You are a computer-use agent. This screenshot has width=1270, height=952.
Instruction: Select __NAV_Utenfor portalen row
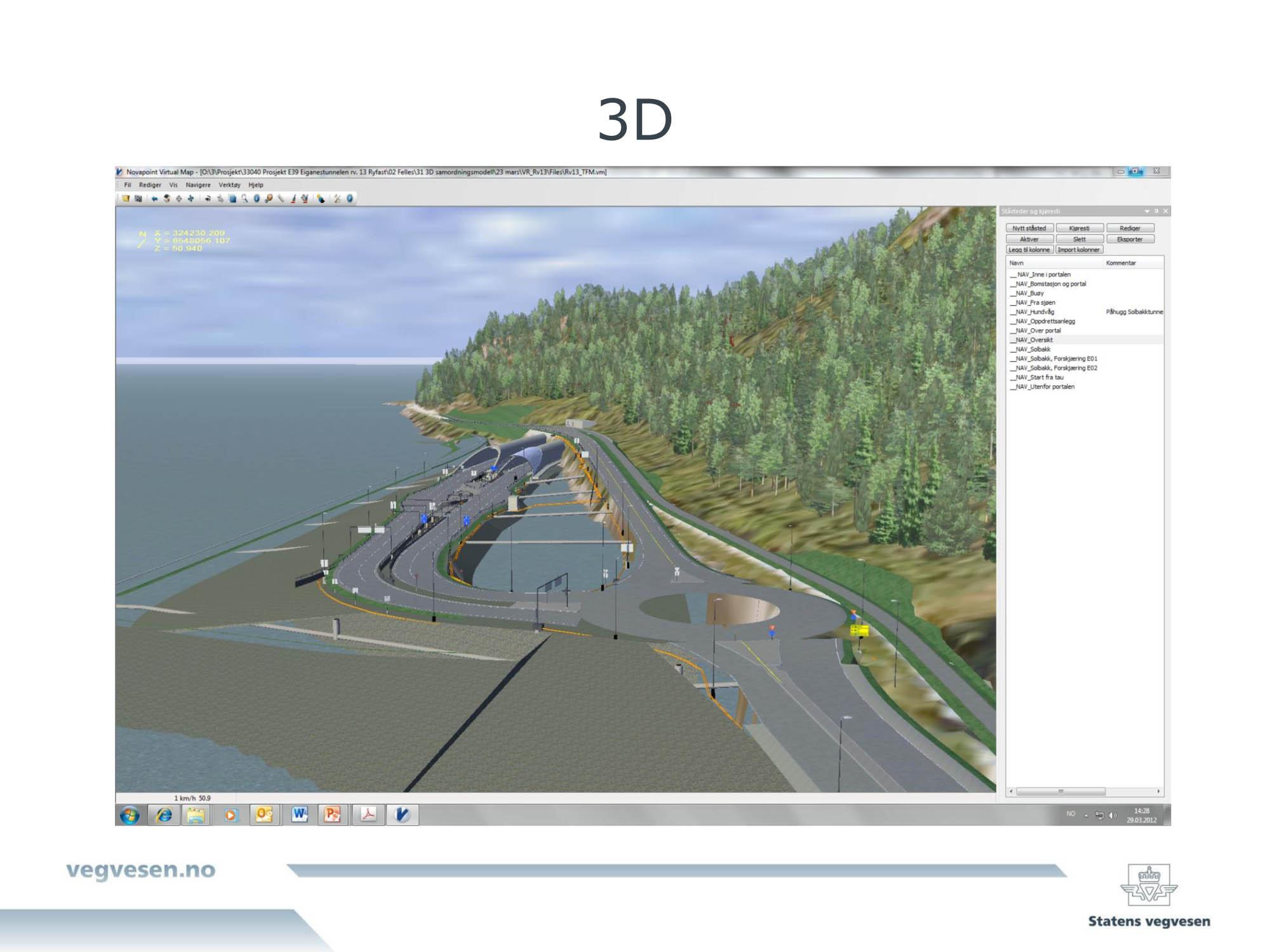pyautogui.click(x=1086, y=387)
